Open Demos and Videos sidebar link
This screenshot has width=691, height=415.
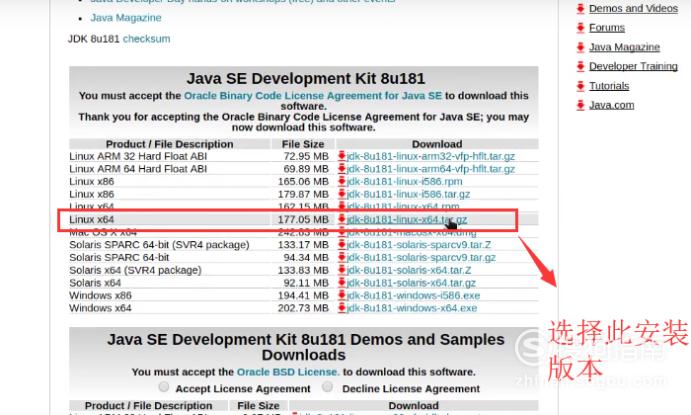coord(633,8)
